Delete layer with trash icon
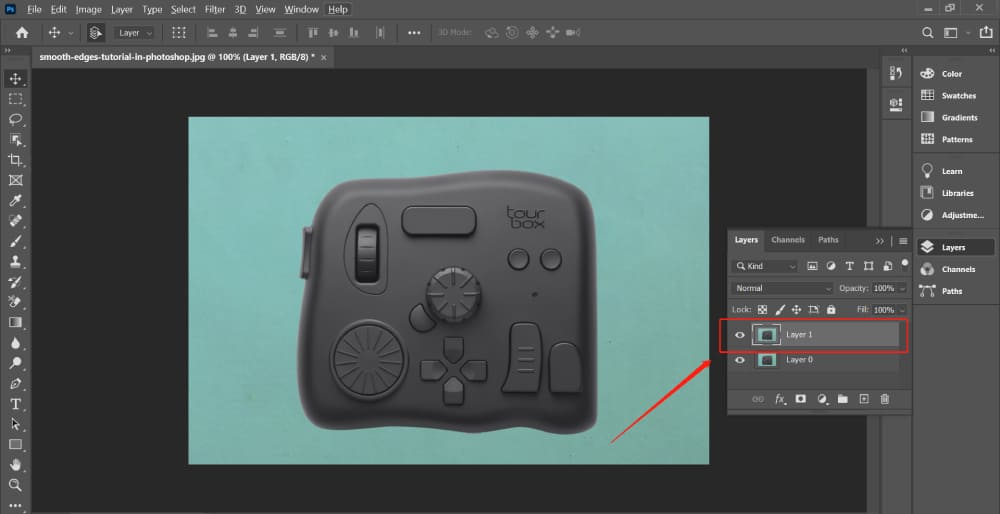 [x=885, y=399]
